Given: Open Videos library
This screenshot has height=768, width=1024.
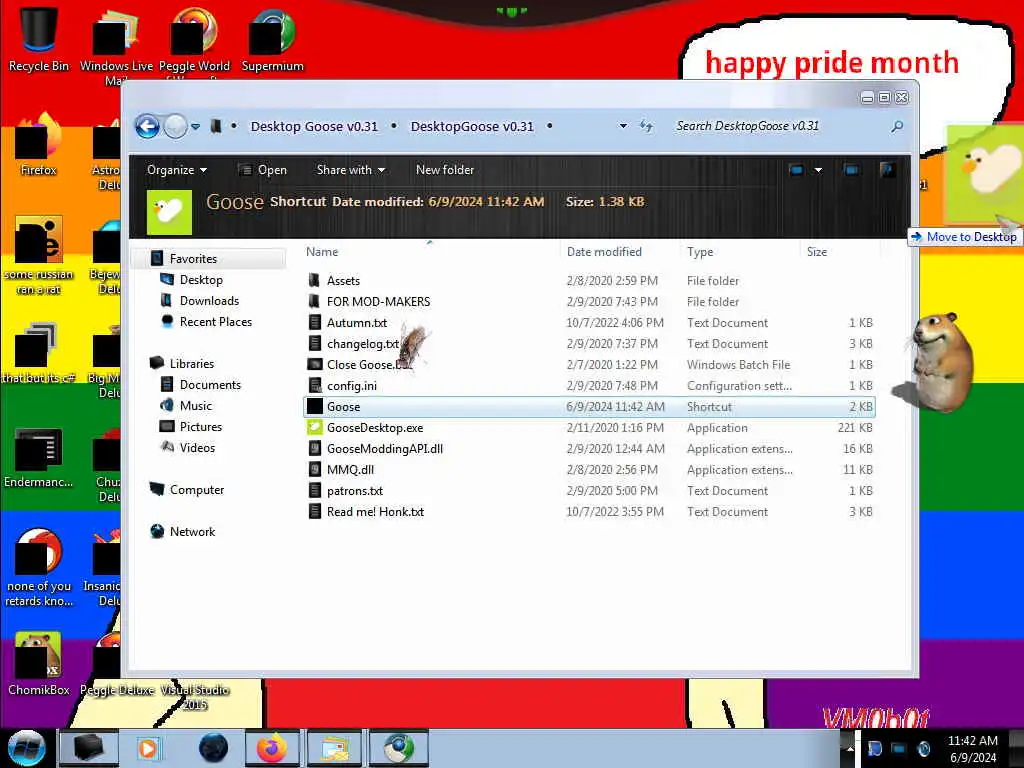Looking at the screenshot, I should click(x=197, y=447).
